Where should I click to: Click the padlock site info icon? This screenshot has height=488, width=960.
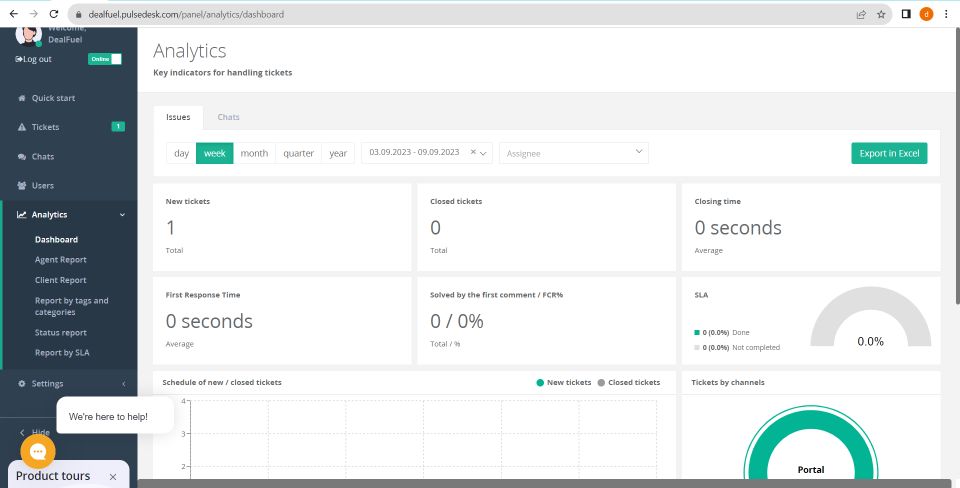(78, 14)
